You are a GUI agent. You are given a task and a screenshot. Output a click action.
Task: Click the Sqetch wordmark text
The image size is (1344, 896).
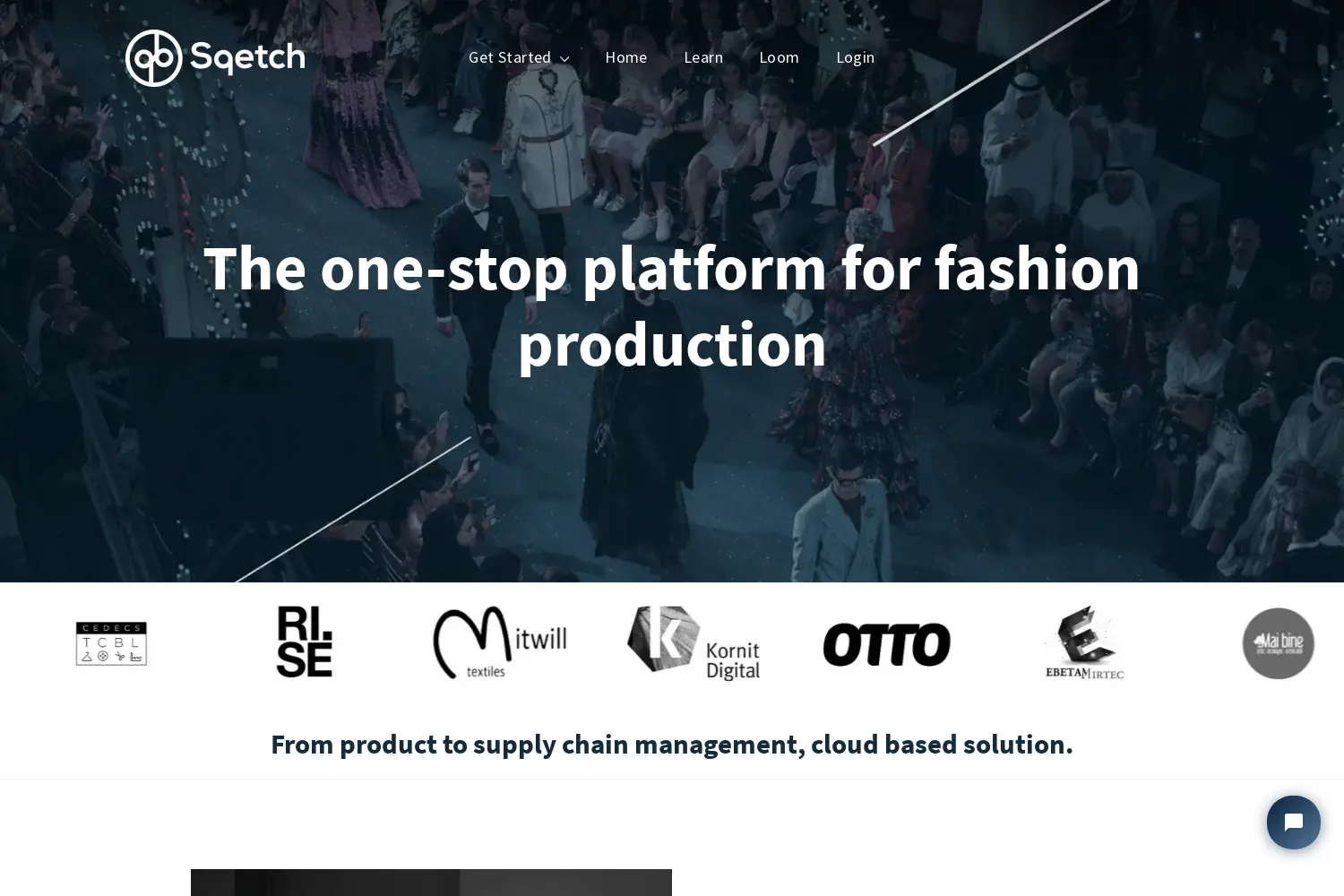[x=248, y=57]
